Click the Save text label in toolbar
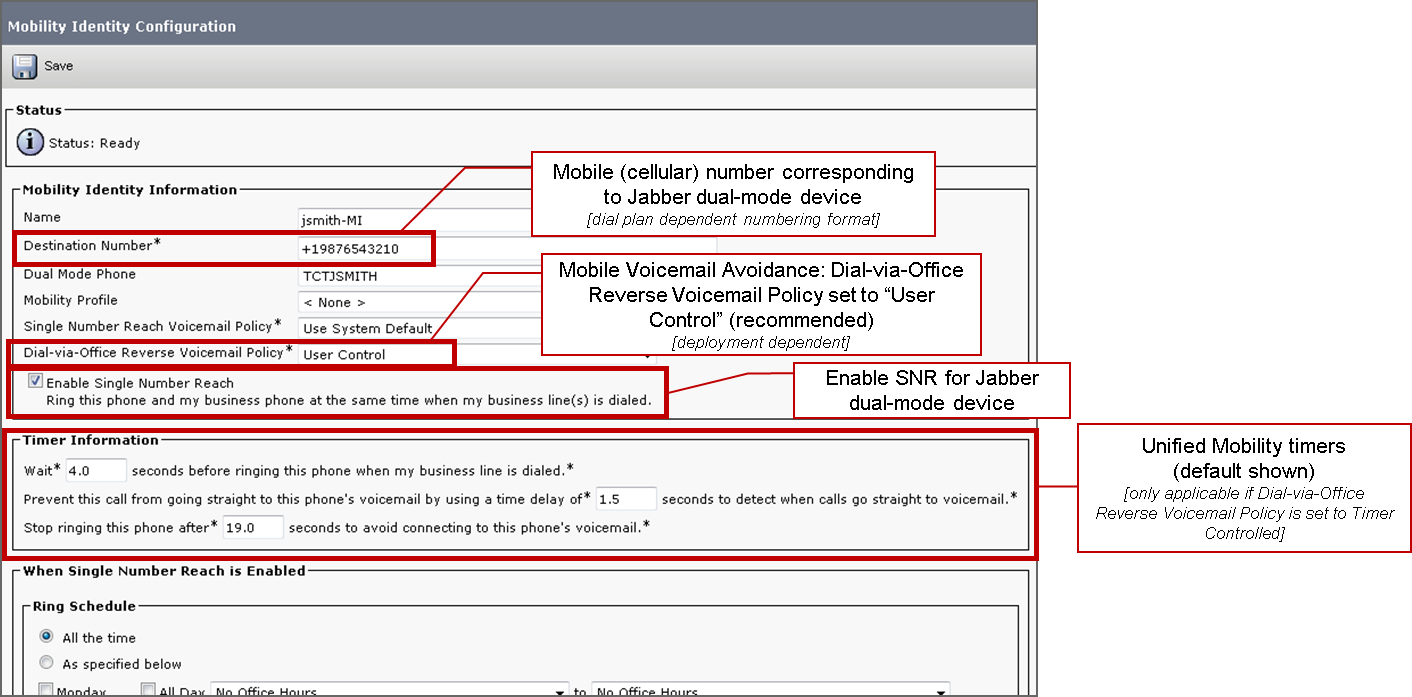Image resolution: width=1412 pixels, height=697 pixels. coord(58,66)
